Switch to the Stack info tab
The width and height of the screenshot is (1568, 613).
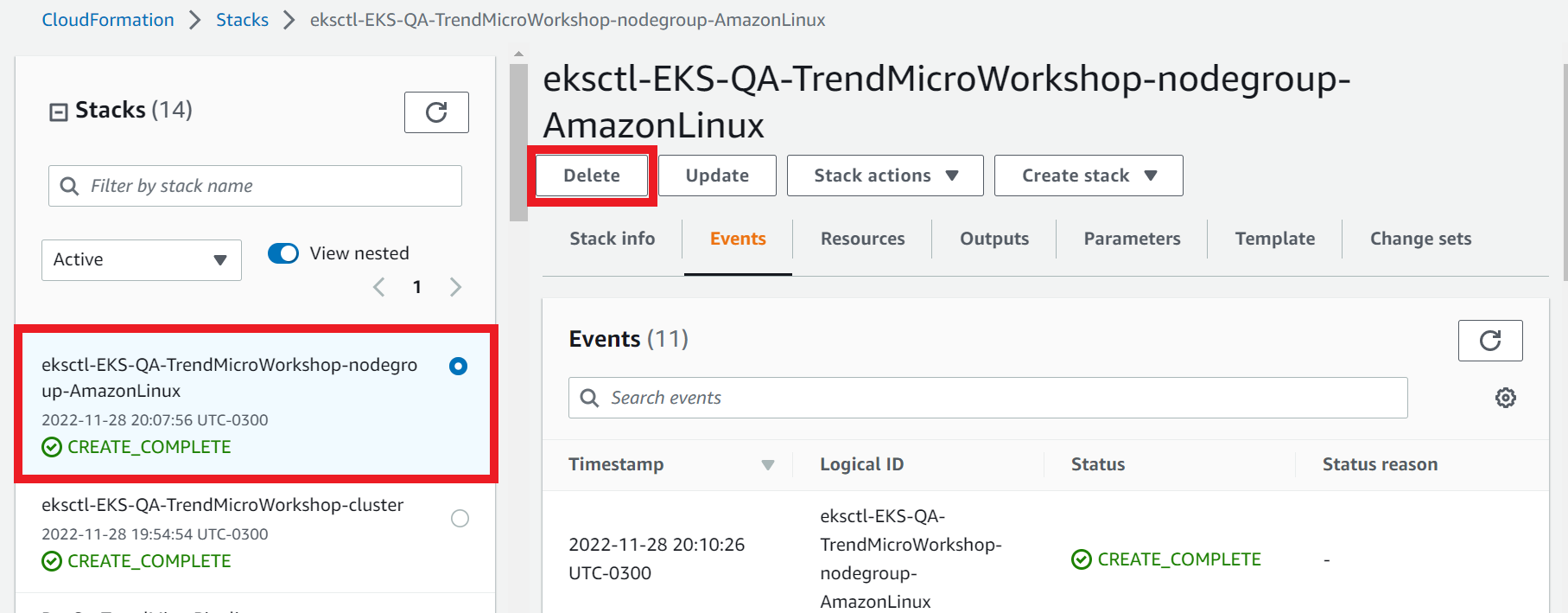point(613,239)
